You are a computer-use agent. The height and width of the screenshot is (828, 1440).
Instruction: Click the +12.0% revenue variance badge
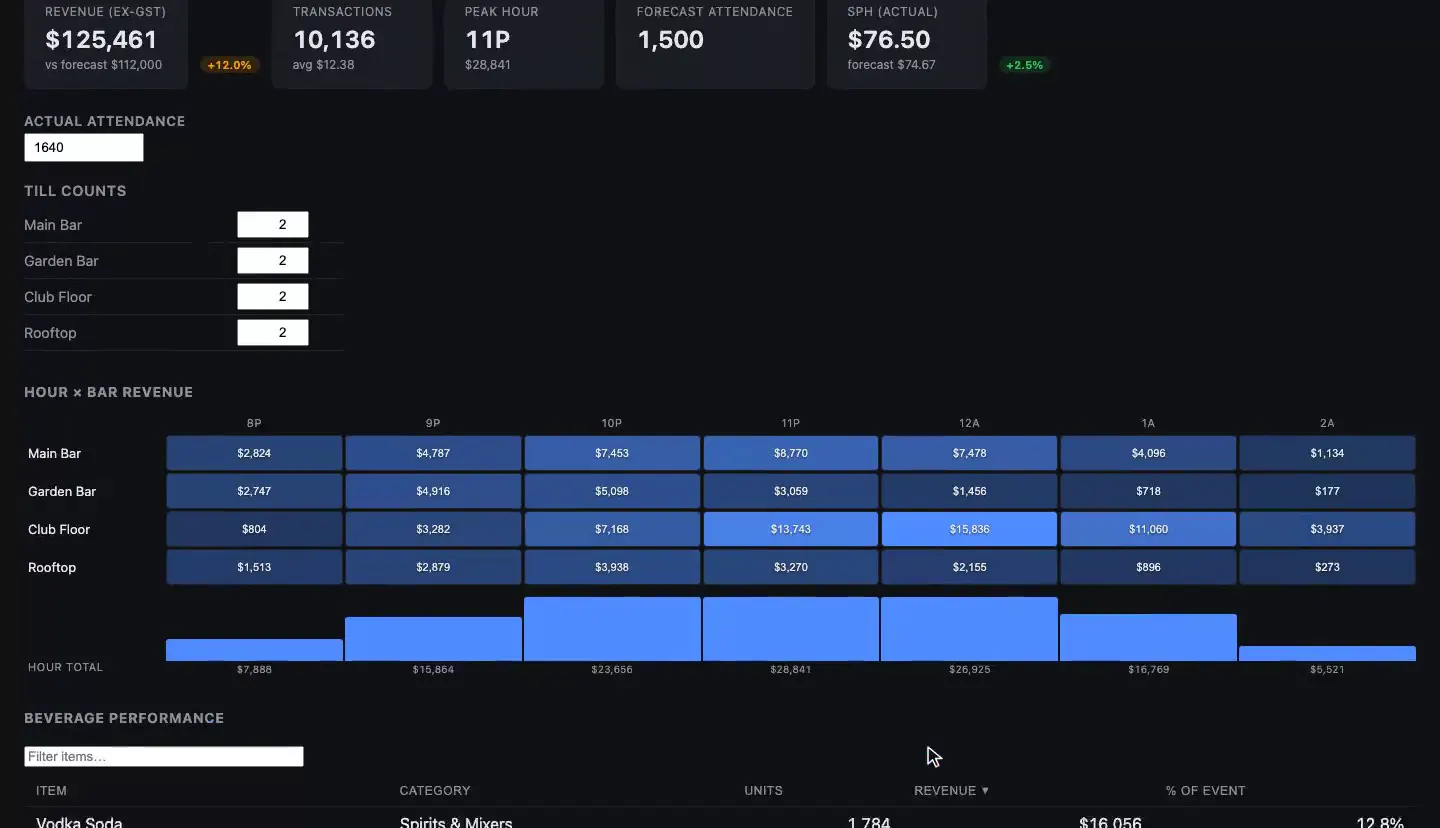pos(230,65)
